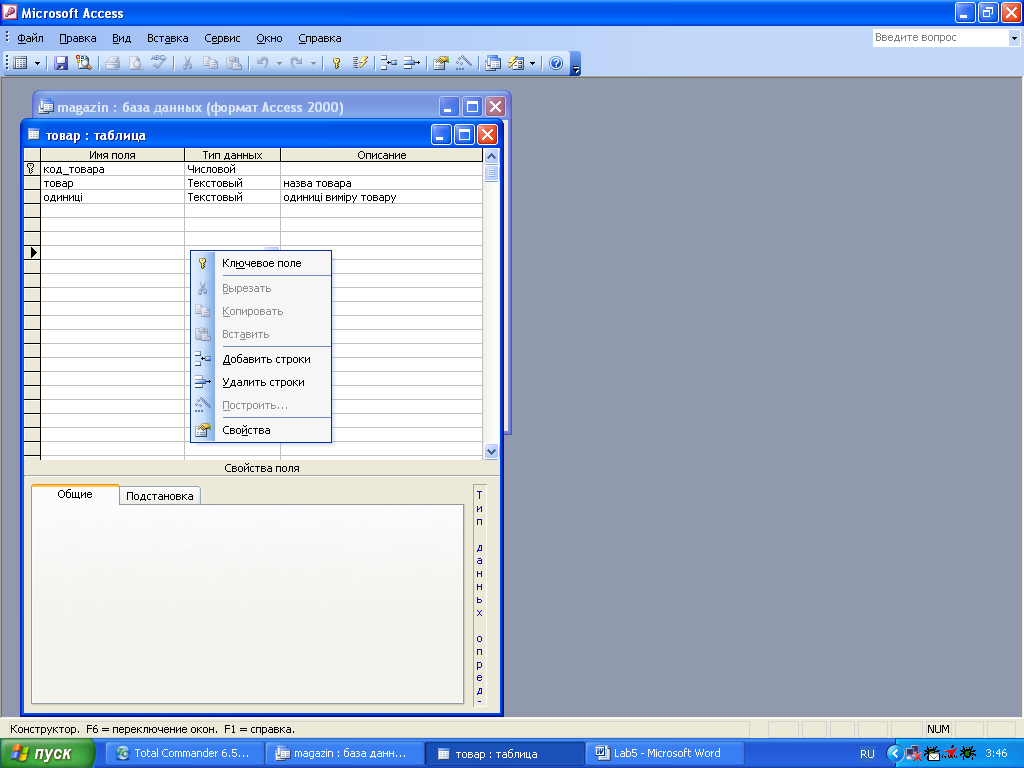Open the help question box dropdown arrow
The image size is (1024, 768).
(1014, 38)
